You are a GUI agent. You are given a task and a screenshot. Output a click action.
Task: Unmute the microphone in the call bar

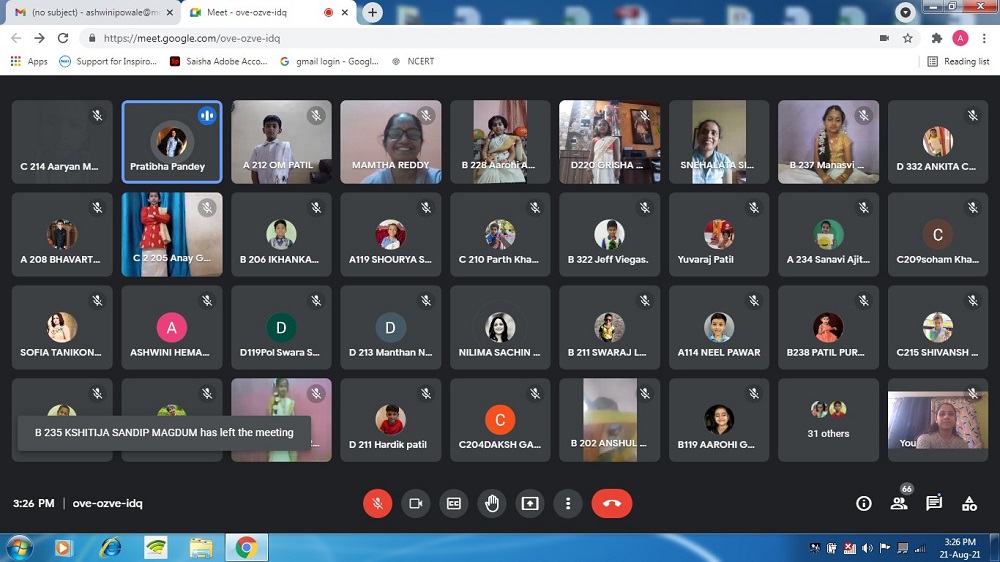tap(377, 503)
